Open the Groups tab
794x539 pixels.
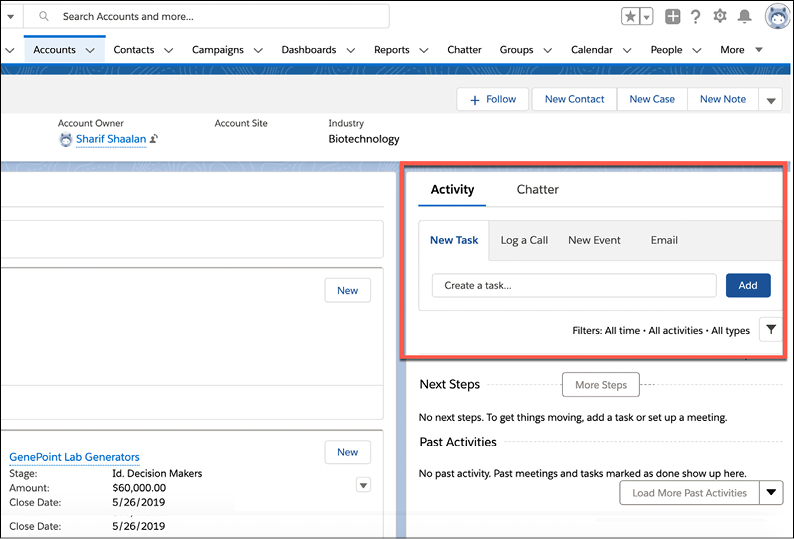517,50
